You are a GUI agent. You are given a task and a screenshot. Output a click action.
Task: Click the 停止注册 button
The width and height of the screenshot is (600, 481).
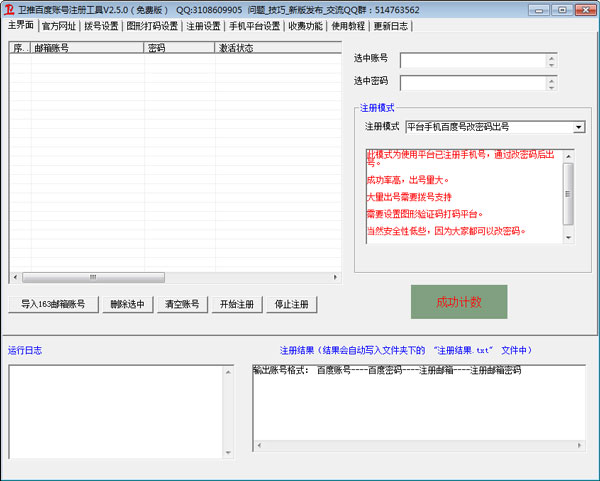[x=292, y=304]
